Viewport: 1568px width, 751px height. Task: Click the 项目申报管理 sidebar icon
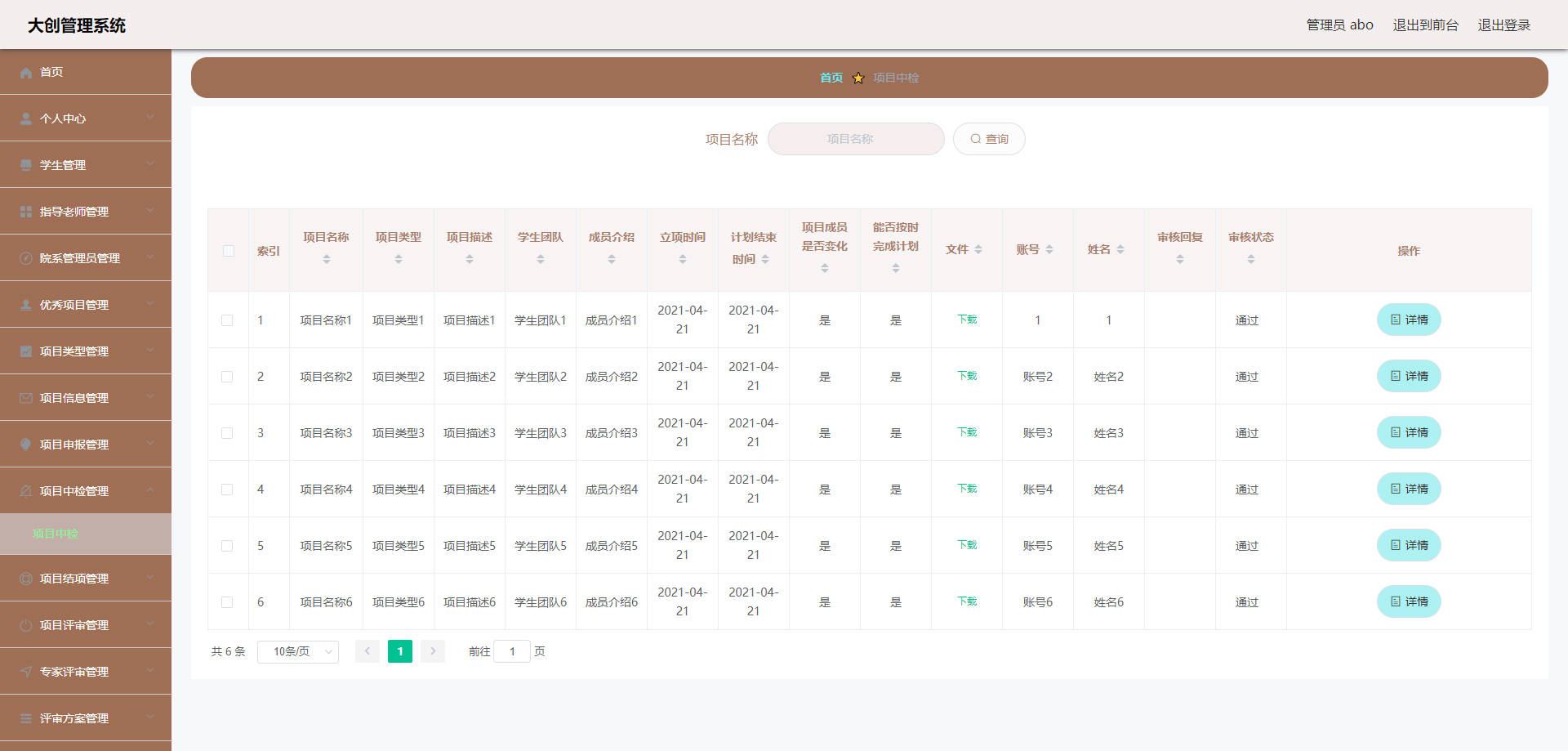pyautogui.click(x=26, y=445)
